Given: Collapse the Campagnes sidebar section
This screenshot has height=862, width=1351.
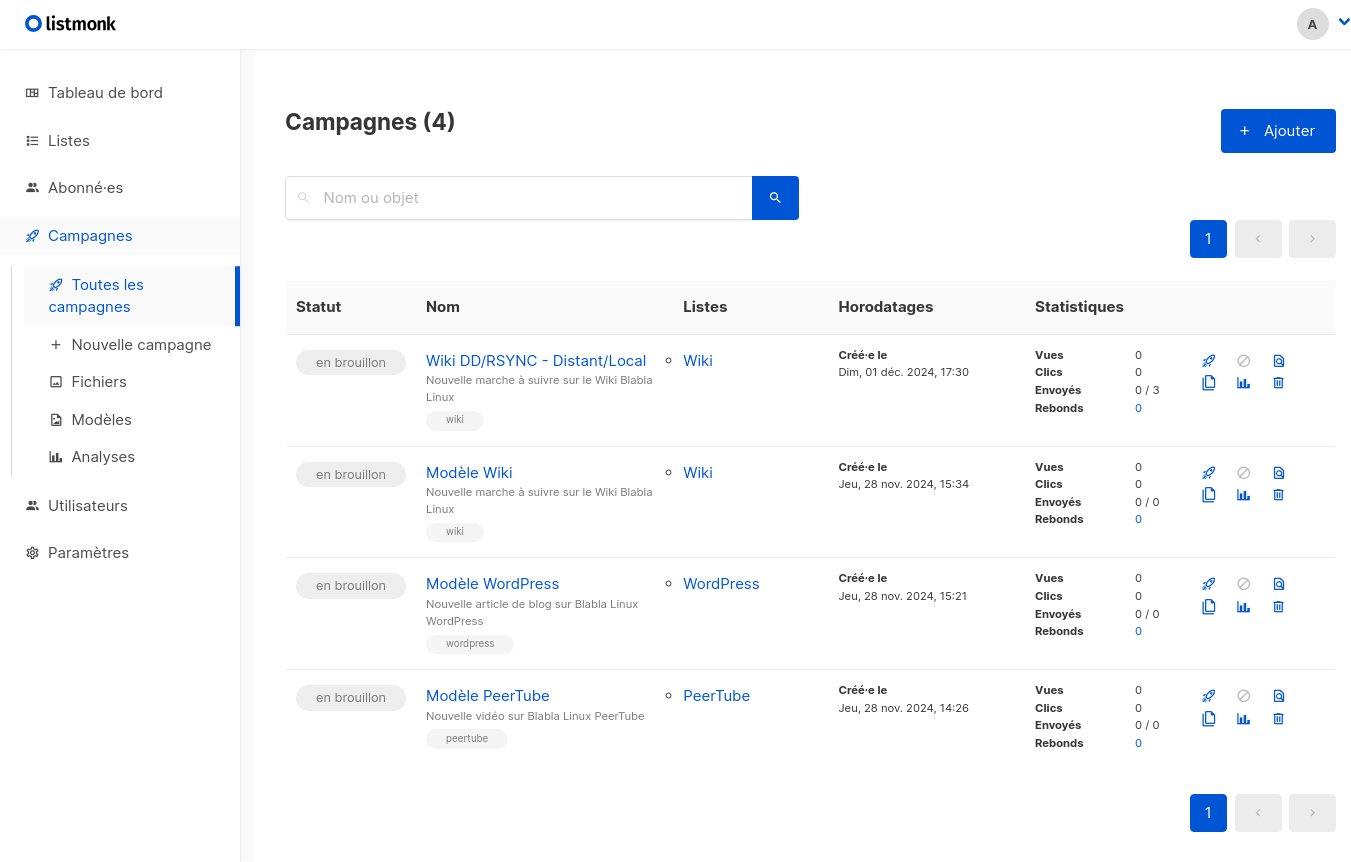Looking at the screenshot, I should (x=120, y=236).
